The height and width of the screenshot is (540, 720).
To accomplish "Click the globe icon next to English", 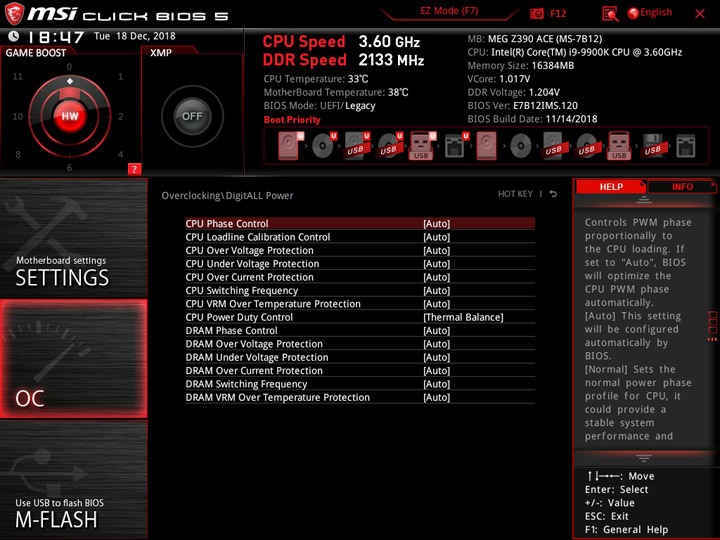I will pos(633,13).
